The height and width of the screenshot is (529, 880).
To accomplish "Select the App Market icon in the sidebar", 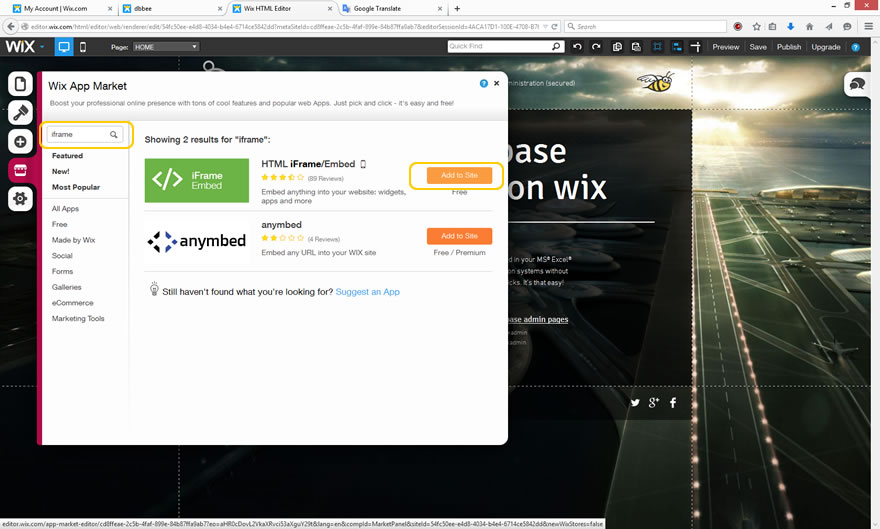I will pos(20,170).
